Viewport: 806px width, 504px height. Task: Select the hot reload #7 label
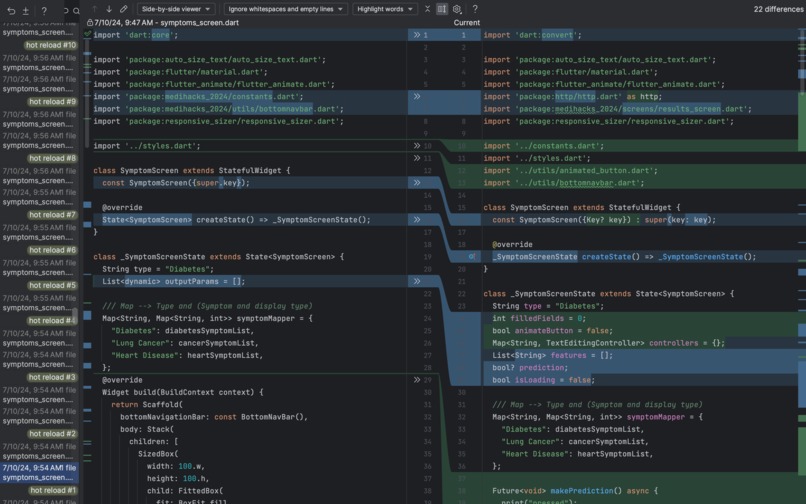[x=52, y=215]
